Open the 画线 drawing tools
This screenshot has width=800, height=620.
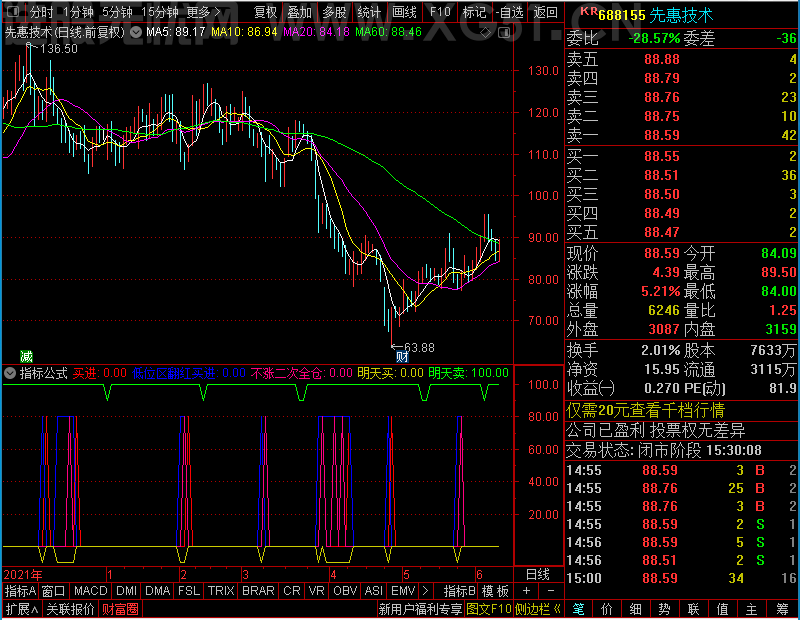405,12
